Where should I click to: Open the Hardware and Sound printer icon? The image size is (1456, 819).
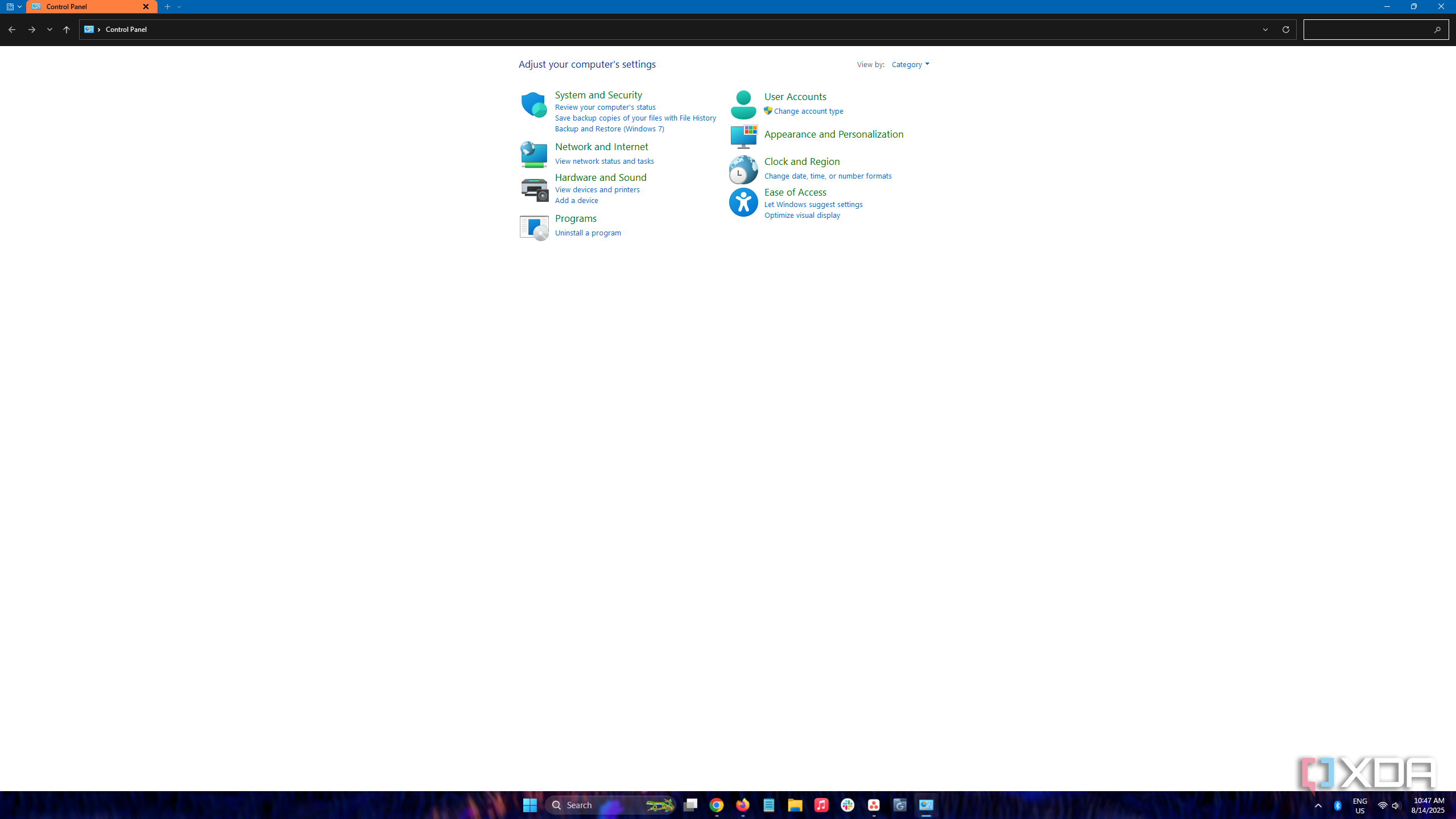click(x=533, y=191)
